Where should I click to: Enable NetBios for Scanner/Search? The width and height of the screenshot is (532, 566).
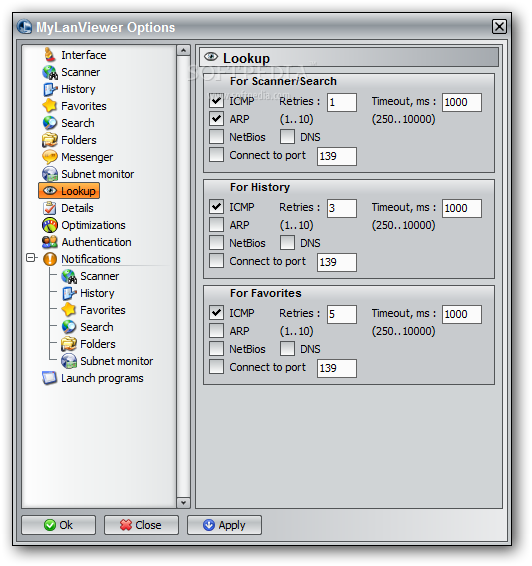tap(217, 137)
